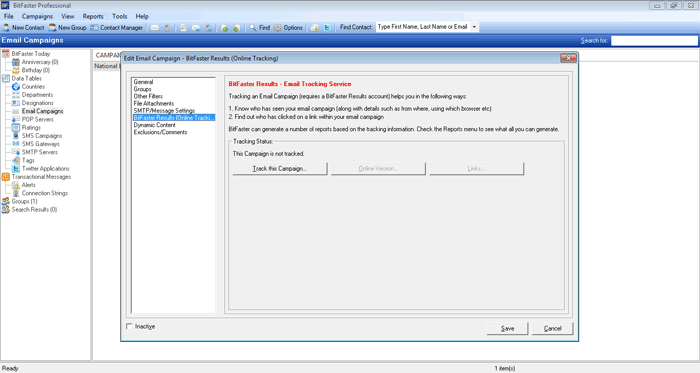
Task: Click the SMTP Servers icon
Action: pos(16,152)
